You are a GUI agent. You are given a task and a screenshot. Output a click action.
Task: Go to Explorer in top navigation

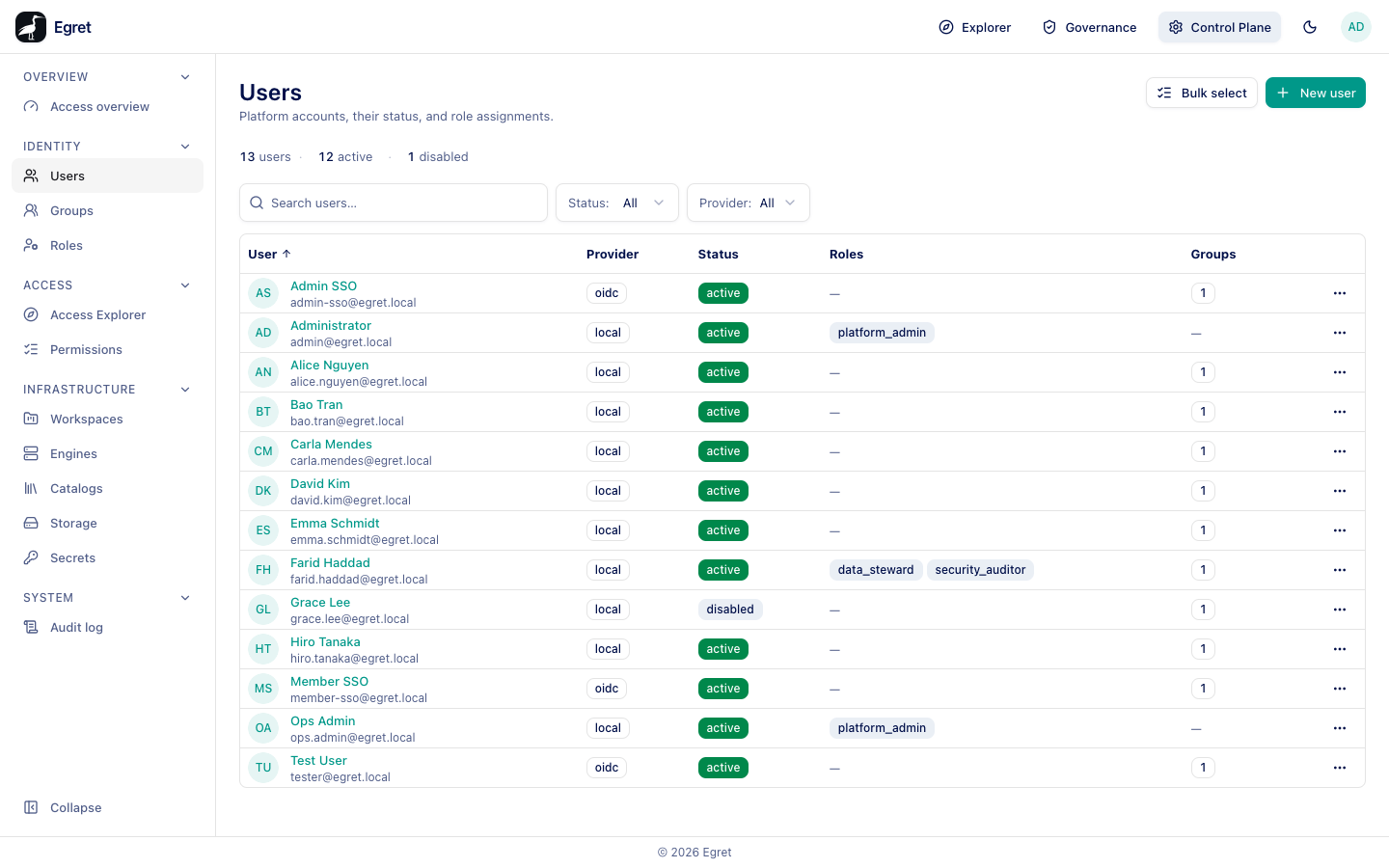pos(974,27)
